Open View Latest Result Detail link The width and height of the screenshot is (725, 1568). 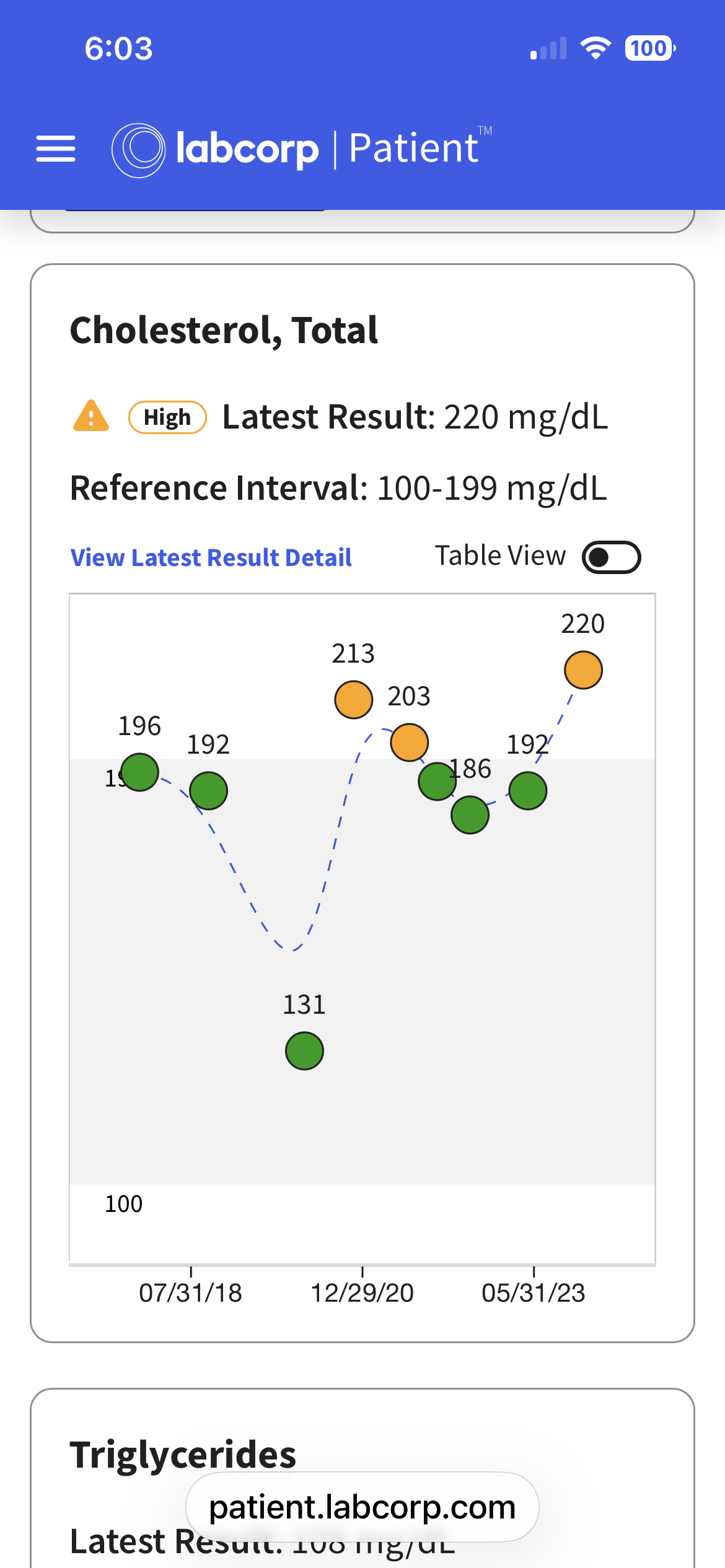pos(211,558)
